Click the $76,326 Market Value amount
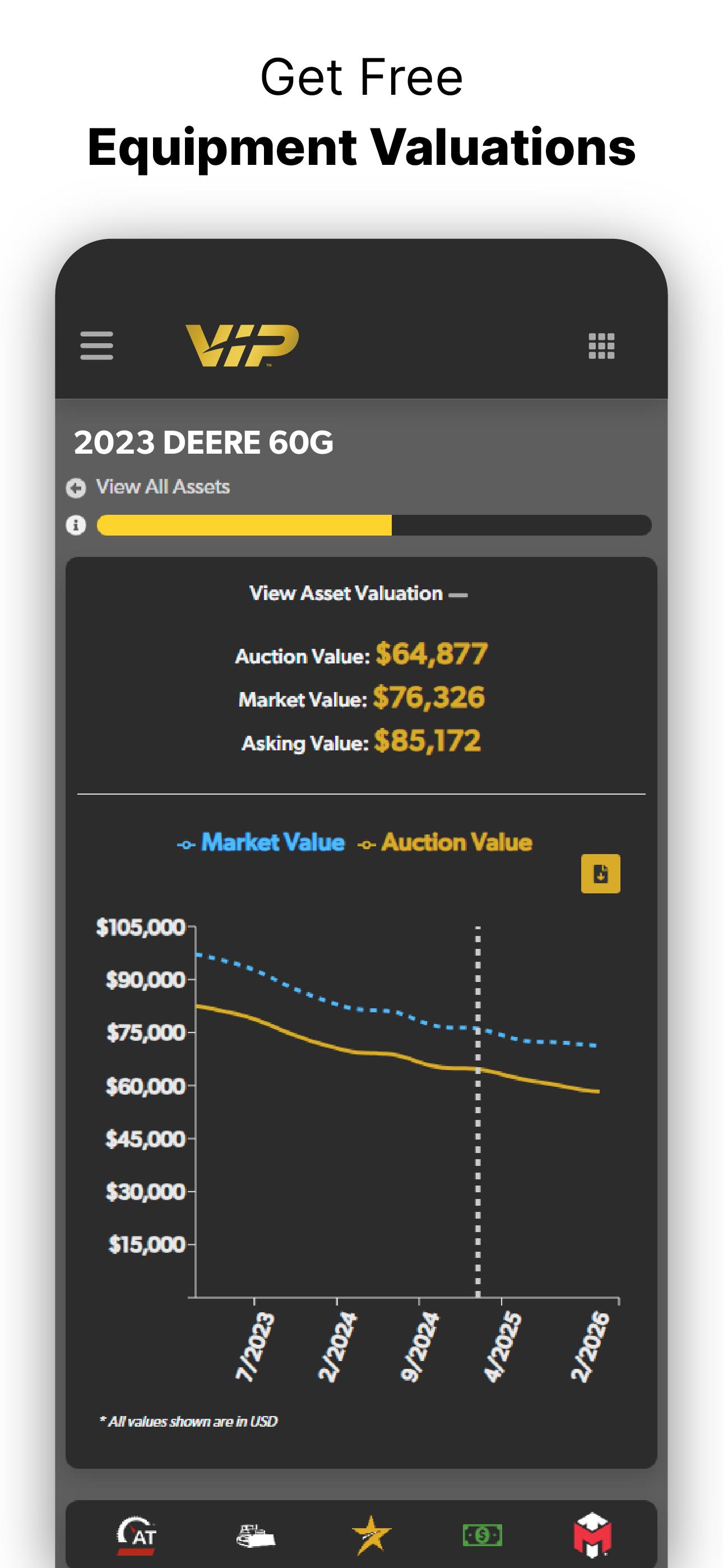 [428, 698]
